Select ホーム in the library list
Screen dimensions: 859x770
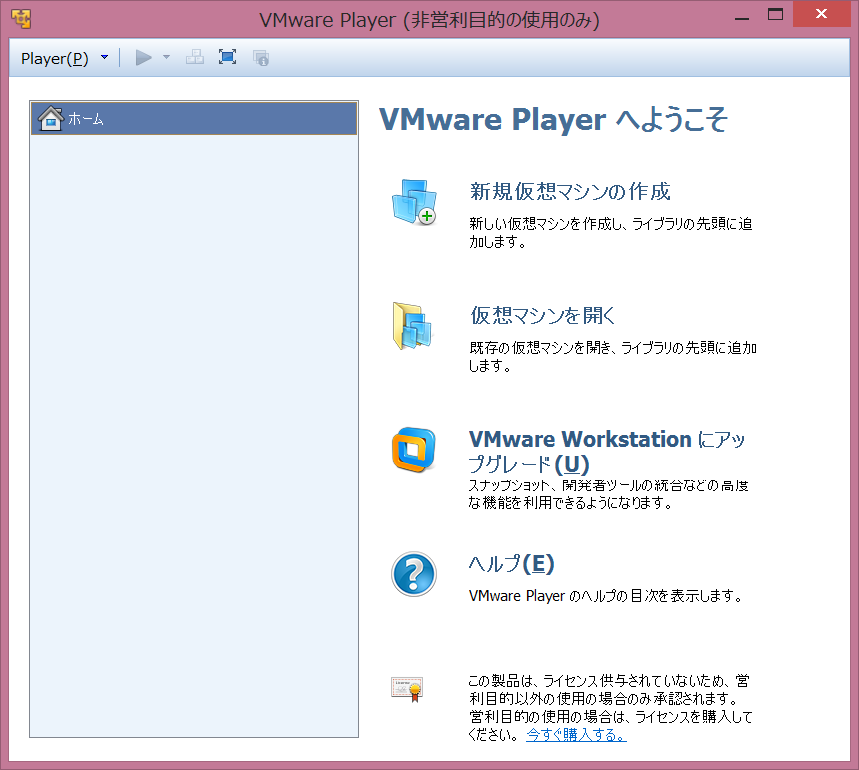tap(194, 118)
